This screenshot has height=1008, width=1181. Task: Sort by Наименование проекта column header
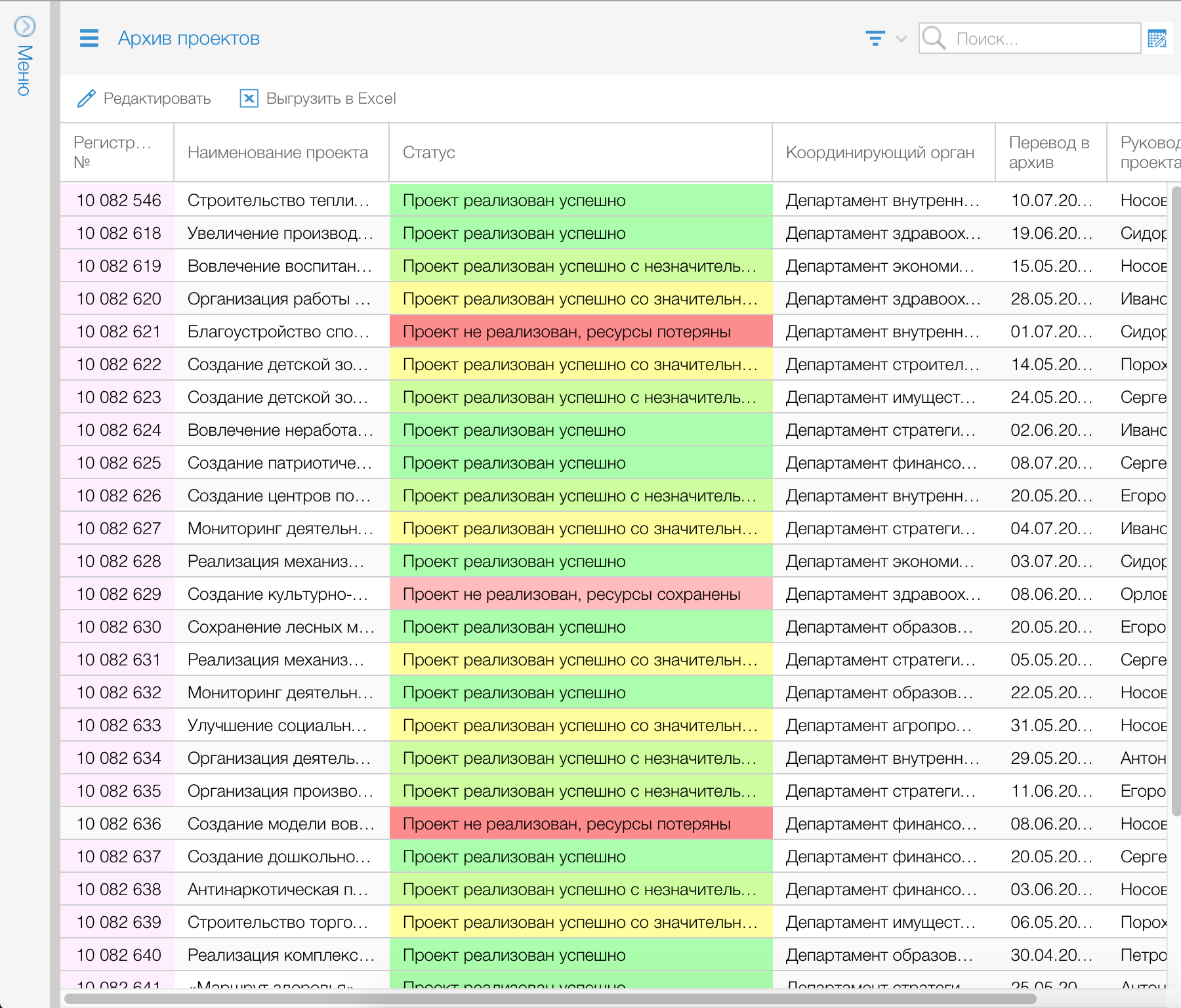coord(278,152)
